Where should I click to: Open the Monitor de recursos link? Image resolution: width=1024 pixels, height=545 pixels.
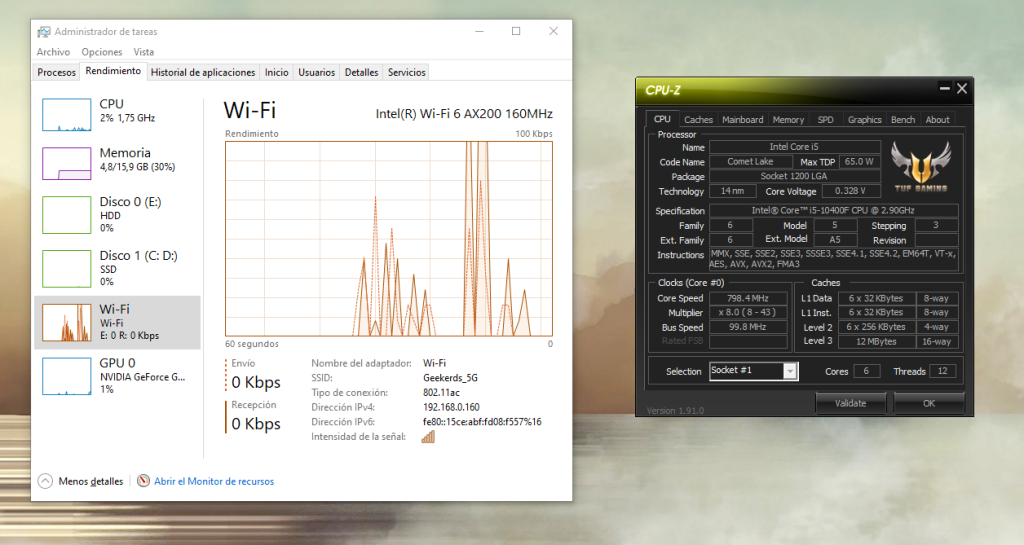214,481
